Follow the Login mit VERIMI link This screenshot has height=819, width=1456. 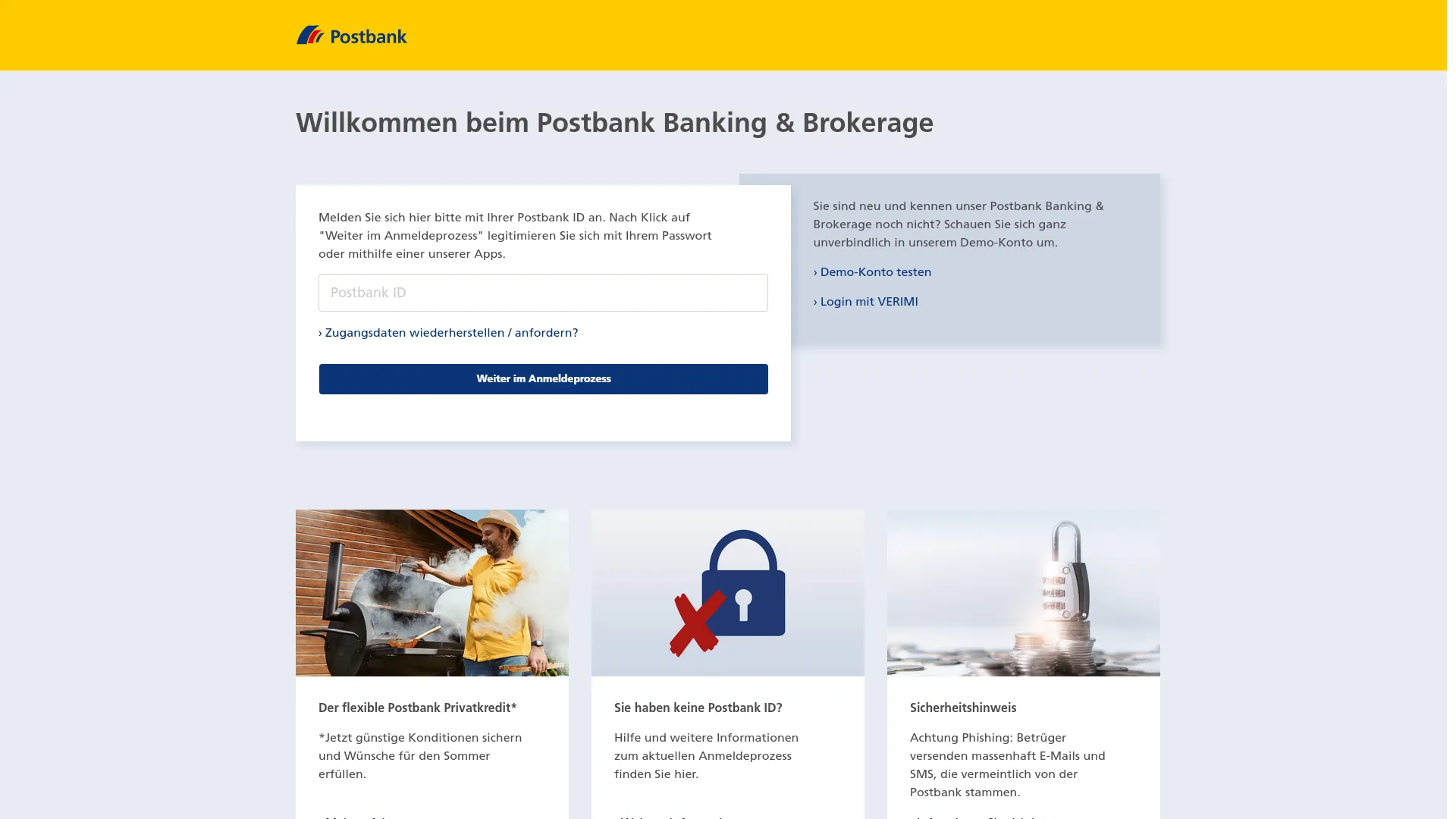[x=865, y=302]
